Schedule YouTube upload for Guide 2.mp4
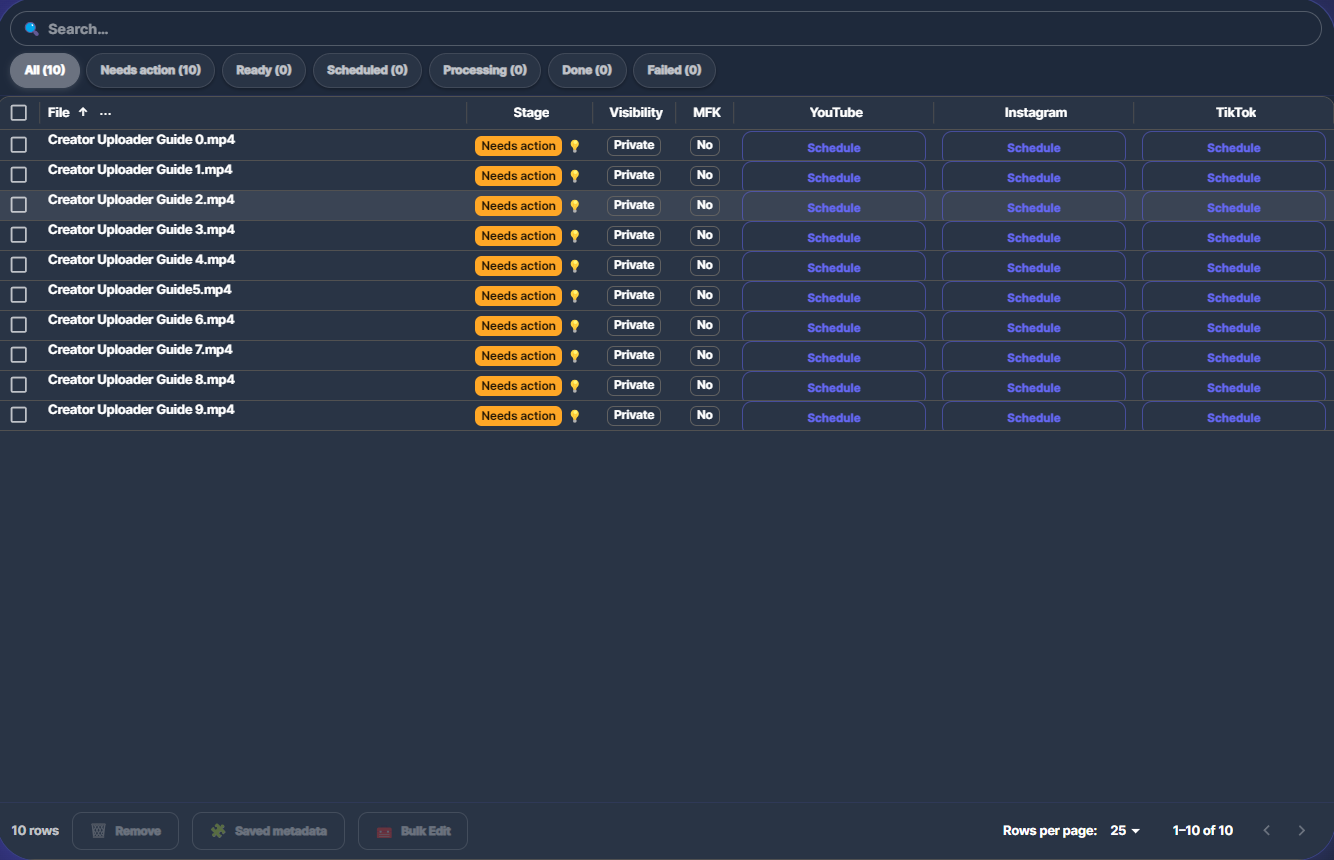 click(x=833, y=207)
